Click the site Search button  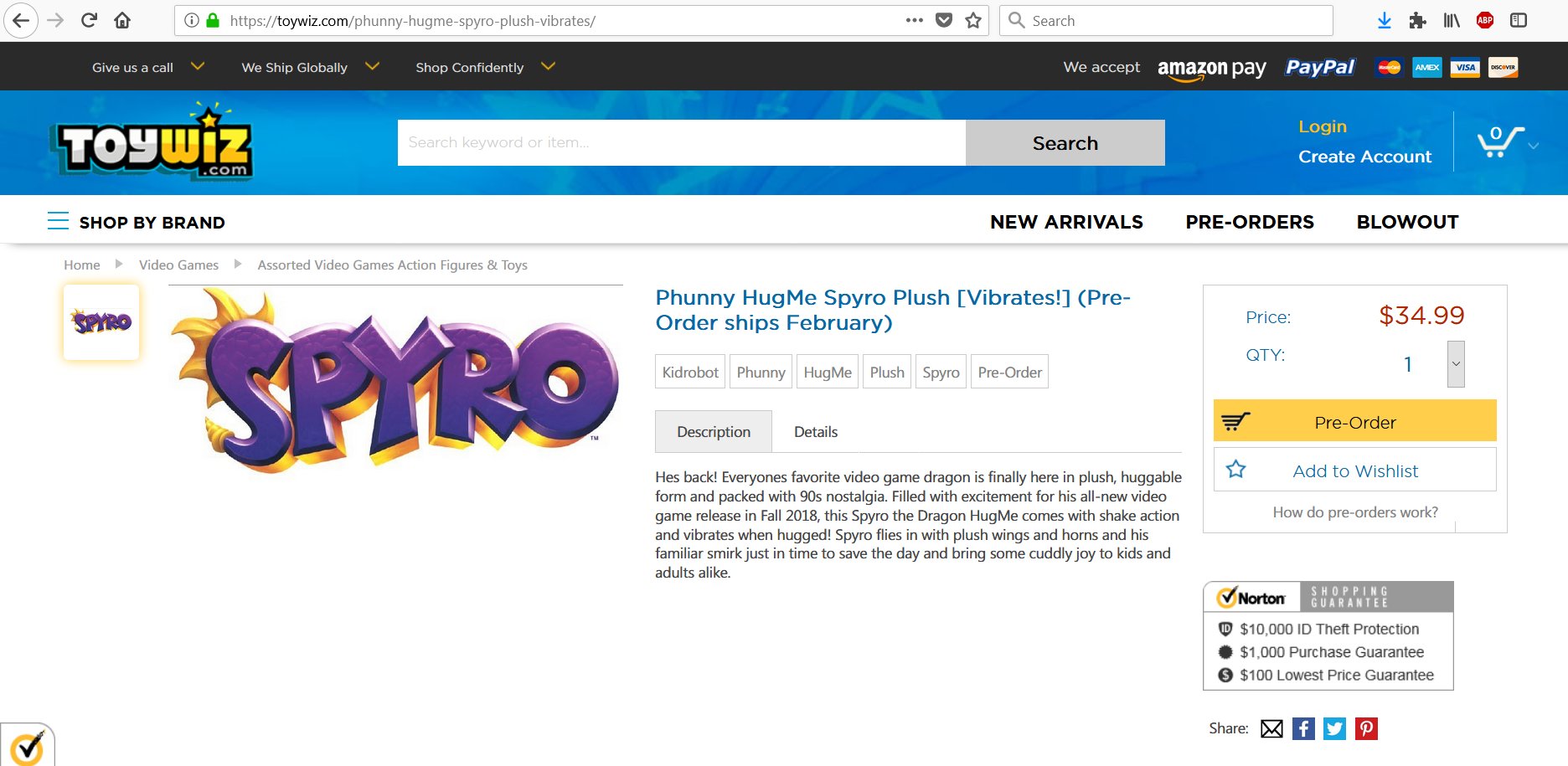point(1065,142)
